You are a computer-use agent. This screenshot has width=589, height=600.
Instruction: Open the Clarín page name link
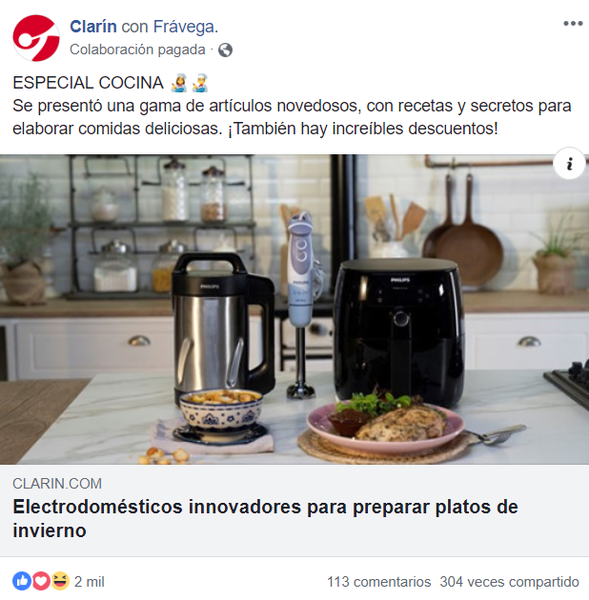(93, 27)
